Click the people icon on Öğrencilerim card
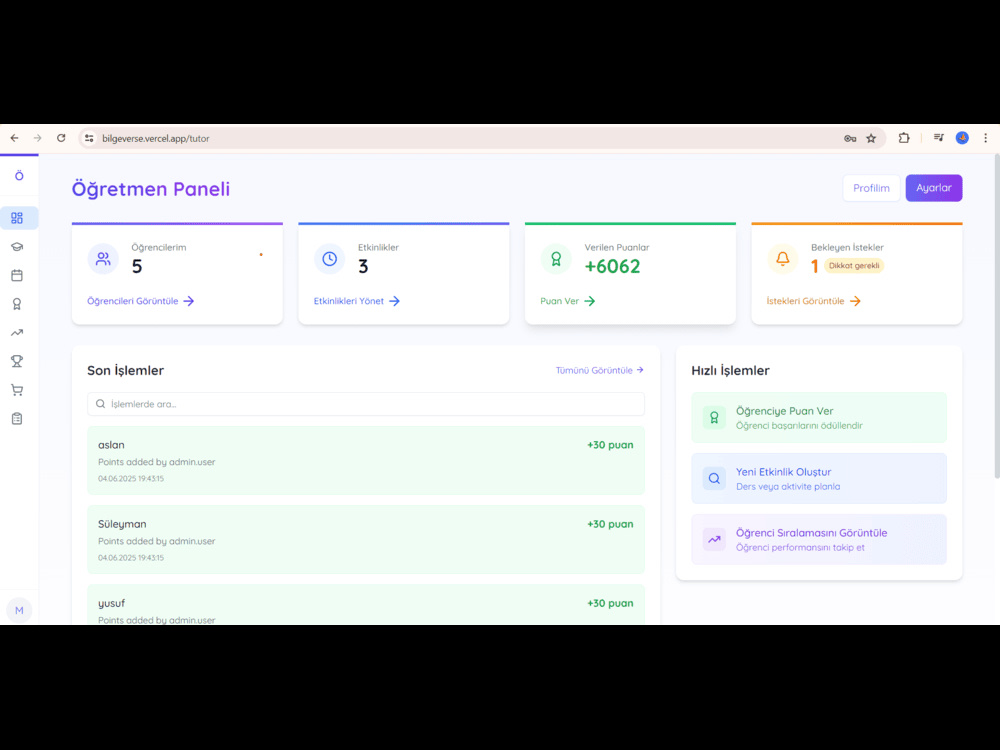 [x=103, y=259]
